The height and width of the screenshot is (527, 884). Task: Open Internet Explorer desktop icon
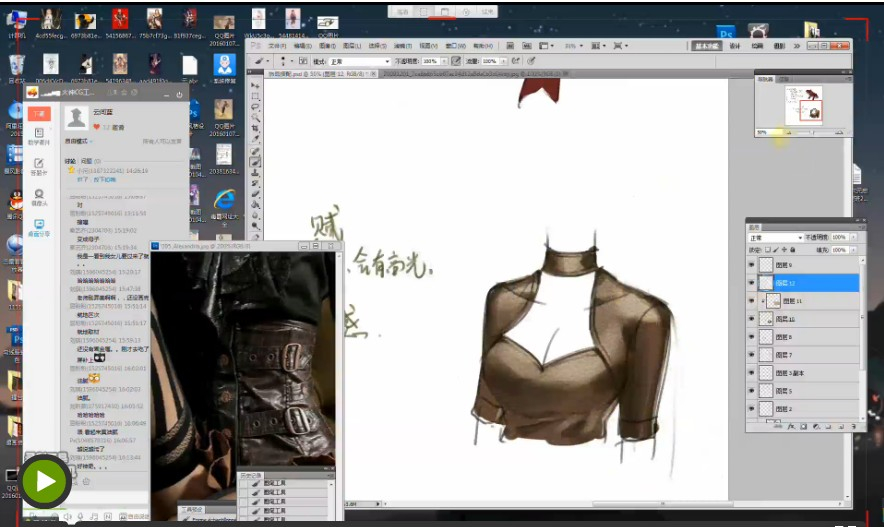[x=224, y=200]
